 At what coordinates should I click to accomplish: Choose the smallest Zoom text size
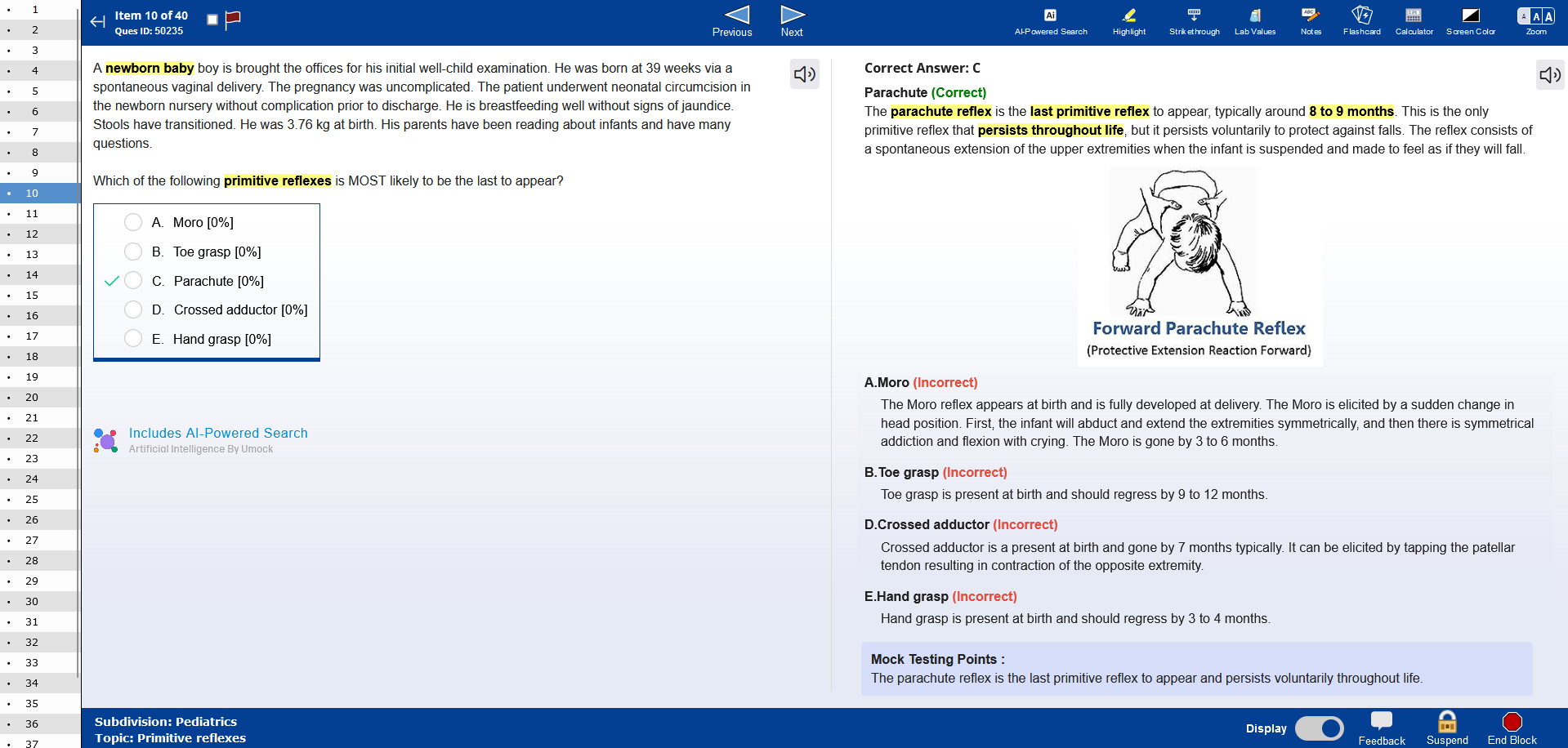click(1523, 16)
